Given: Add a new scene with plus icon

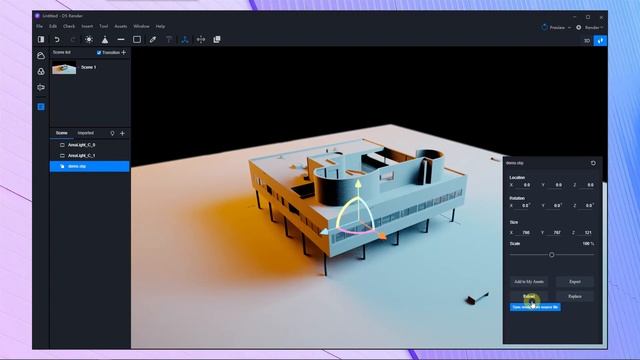Looking at the screenshot, I should (124, 52).
